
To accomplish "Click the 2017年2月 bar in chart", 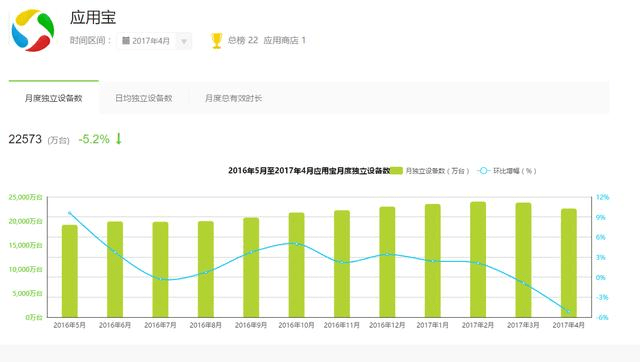I will (x=478, y=260).
